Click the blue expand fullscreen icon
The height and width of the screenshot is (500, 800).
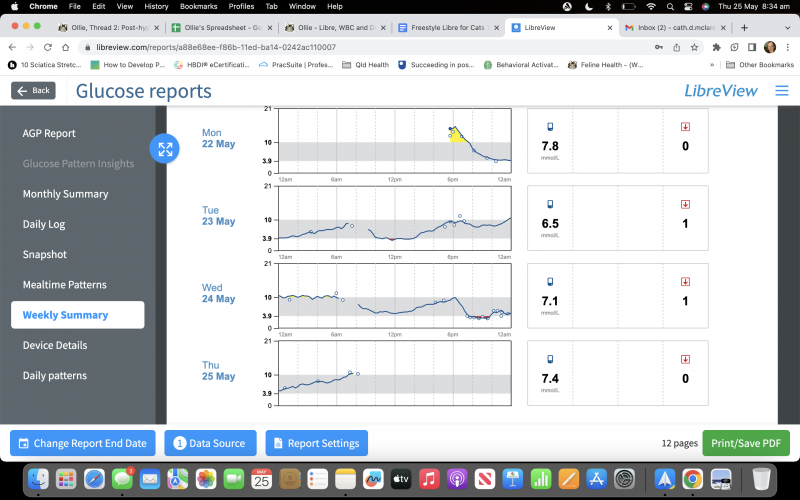[x=165, y=149]
